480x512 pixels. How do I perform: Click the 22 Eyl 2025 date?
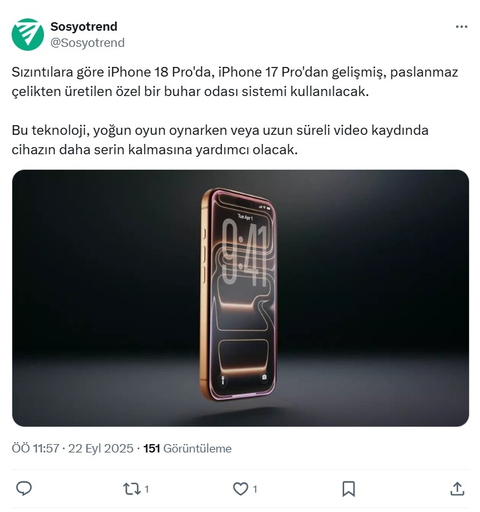[101, 448]
